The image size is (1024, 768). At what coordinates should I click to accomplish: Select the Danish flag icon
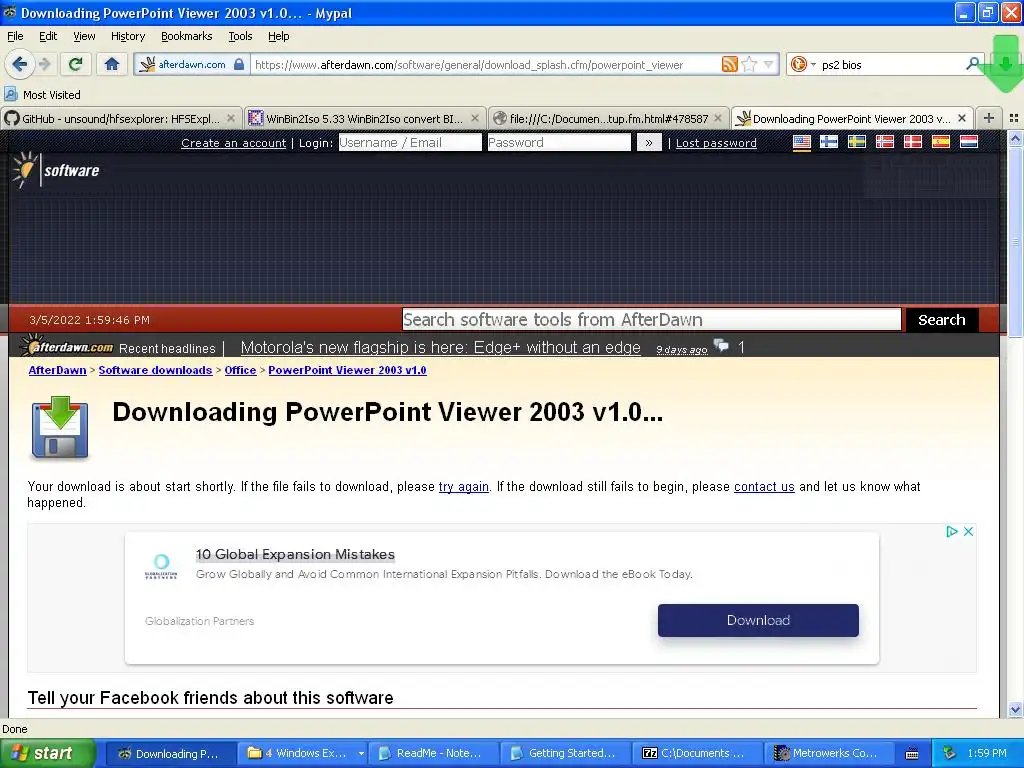tap(913, 142)
